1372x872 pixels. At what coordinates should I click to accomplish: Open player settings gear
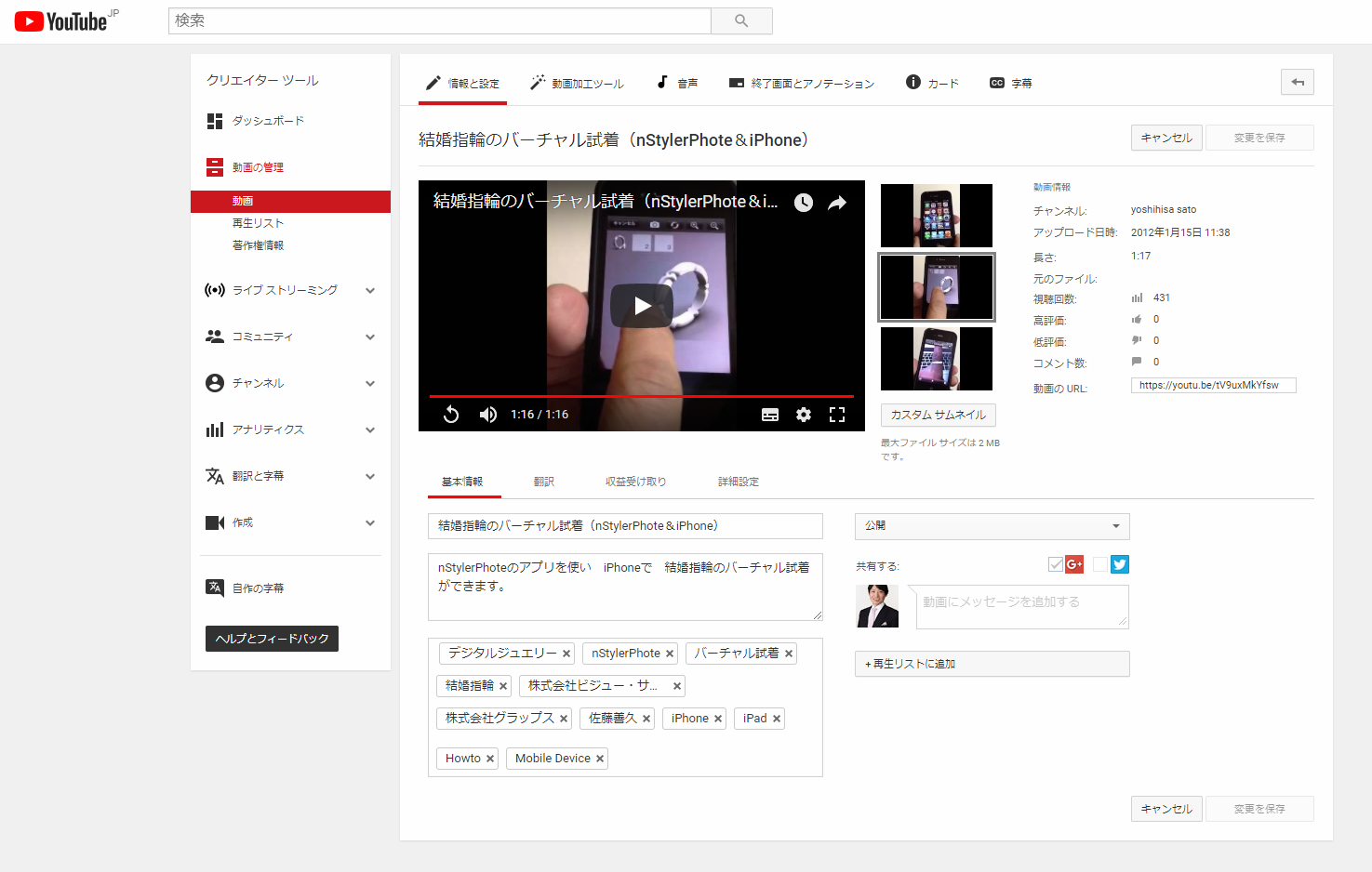(804, 415)
